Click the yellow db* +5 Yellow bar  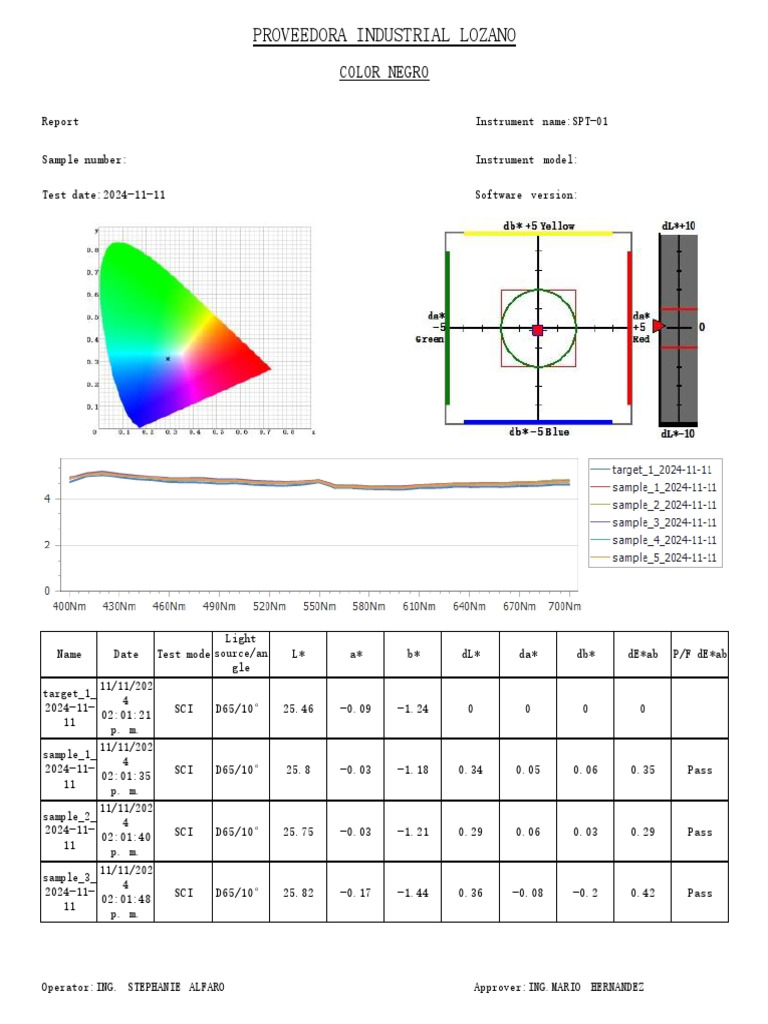(538, 232)
